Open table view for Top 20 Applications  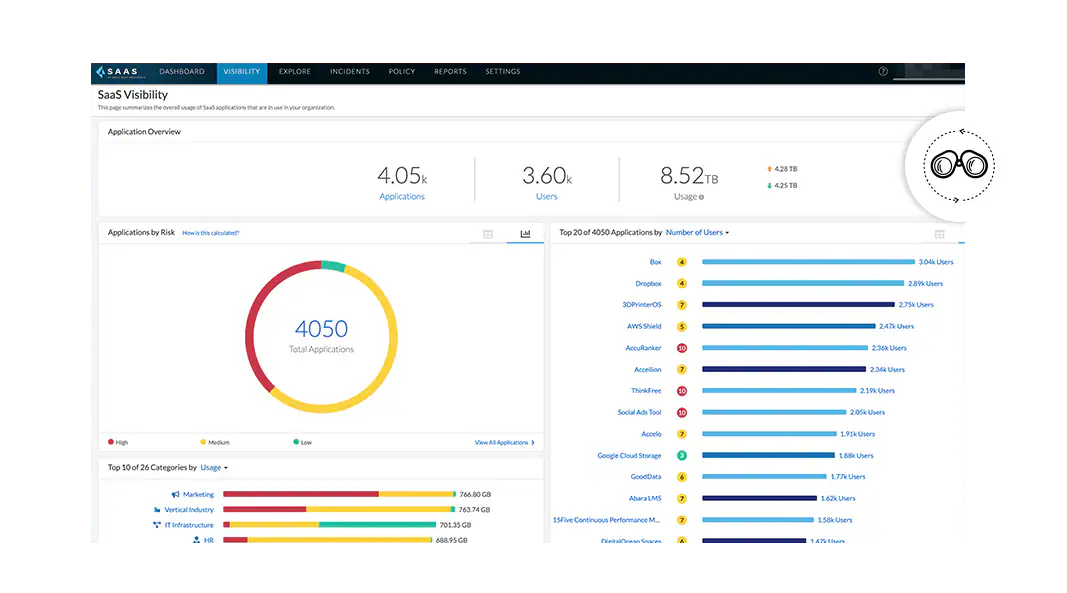(939, 233)
